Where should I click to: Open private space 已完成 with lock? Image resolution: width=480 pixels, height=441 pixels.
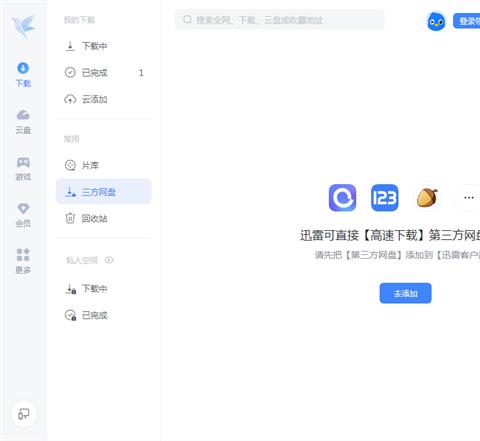(104, 315)
